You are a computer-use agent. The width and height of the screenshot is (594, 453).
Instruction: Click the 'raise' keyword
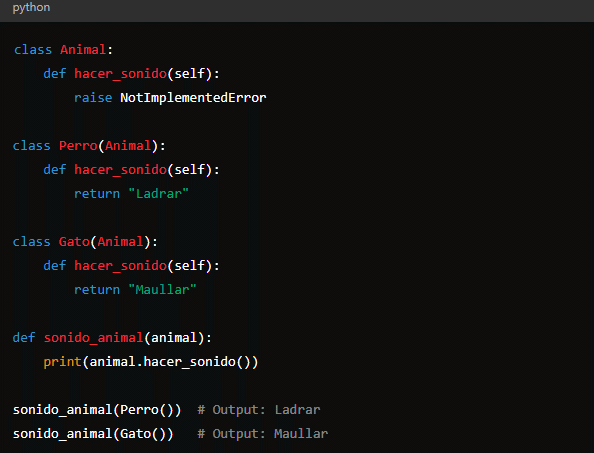coord(93,98)
